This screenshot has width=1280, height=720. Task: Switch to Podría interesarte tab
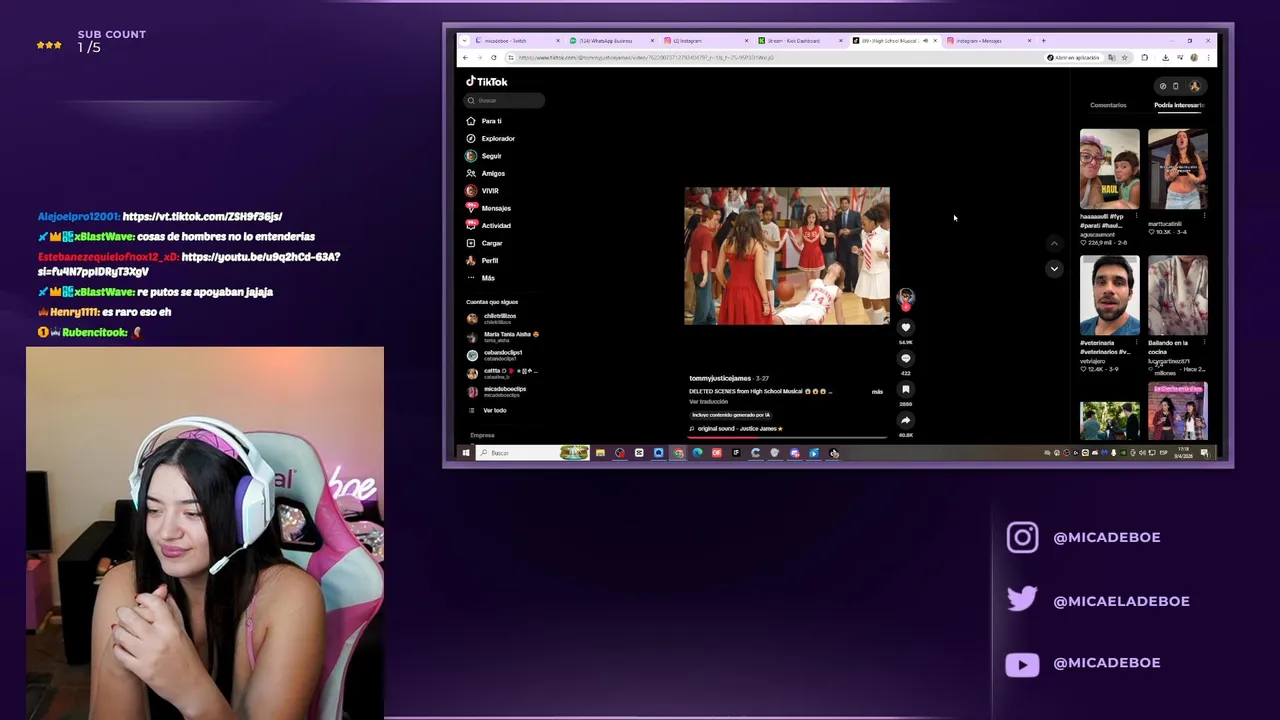click(x=1178, y=105)
